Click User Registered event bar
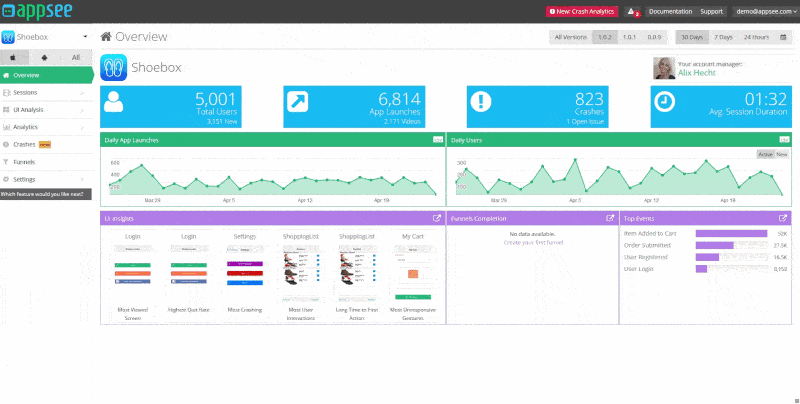This screenshot has width=800, height=404. tap(707, 257)
